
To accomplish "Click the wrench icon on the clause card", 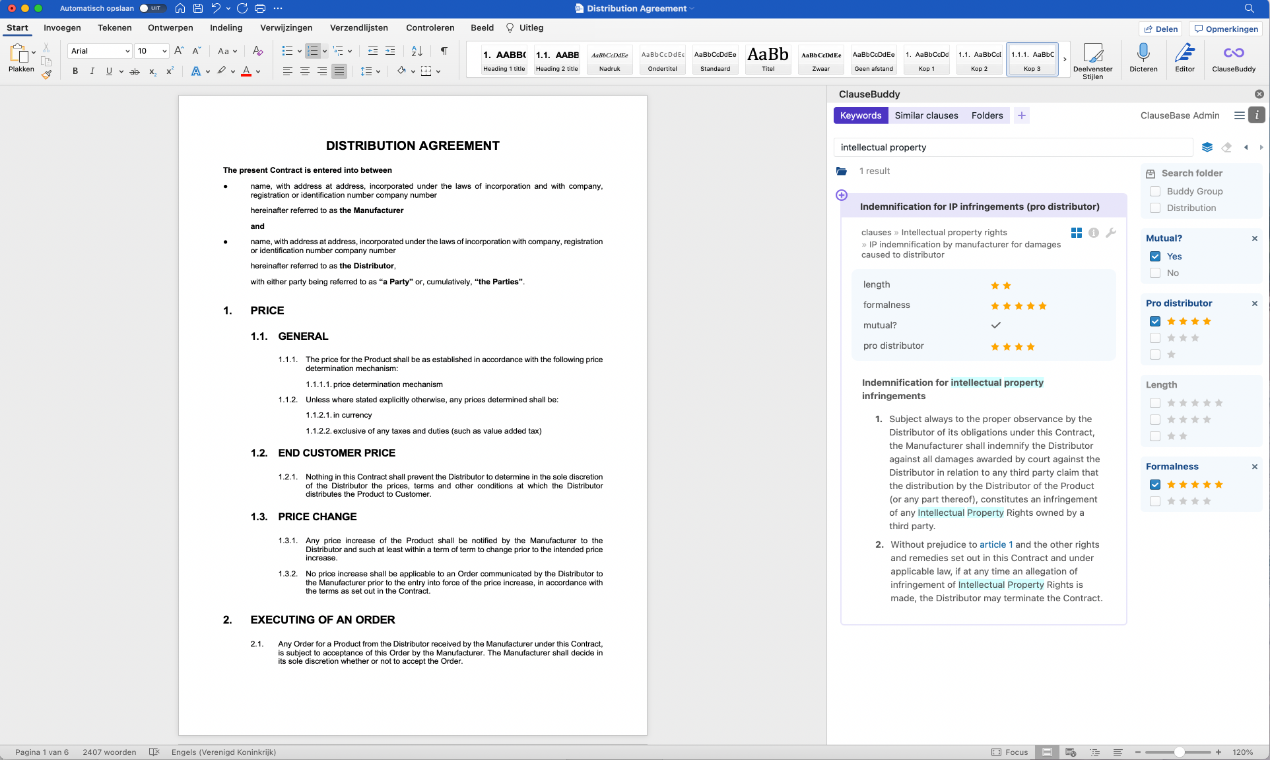I will pos(1110,233).
